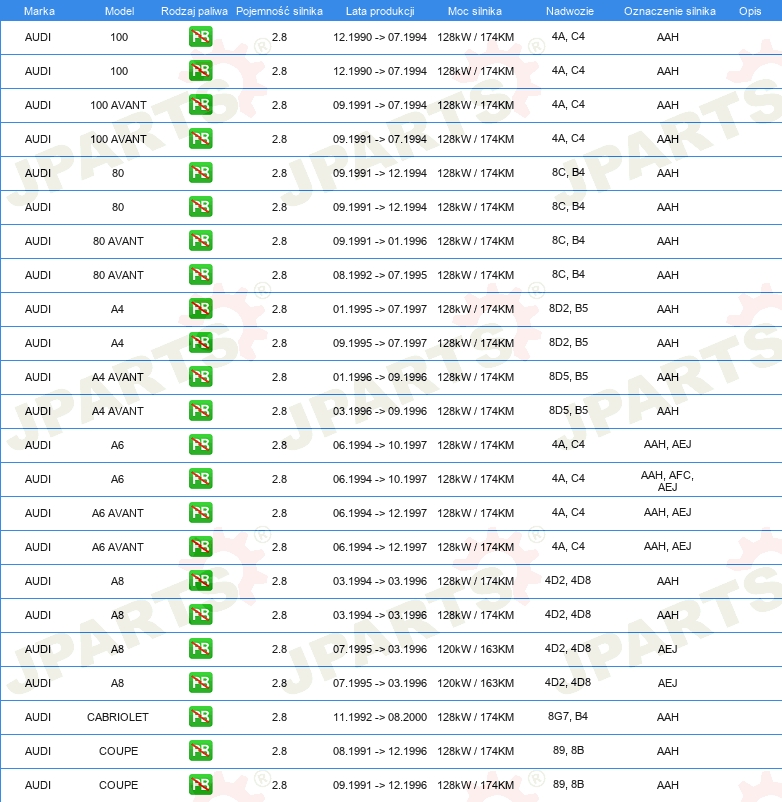This screenshot has height=802, width=782.
Task: Click the fuel icon in the CABRIOLET row
Action: (200, 717)
